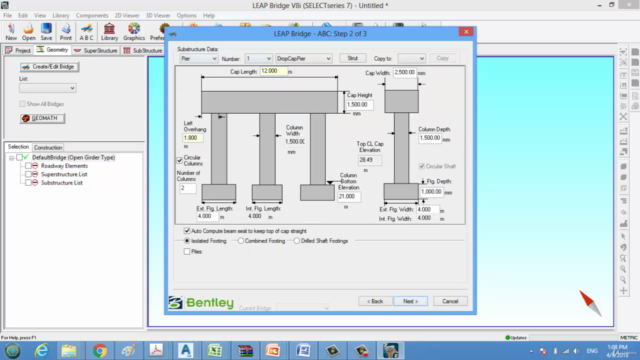Open the pier Number dropdown
Screen dimensions: 640x360
(x=258, y=59)
